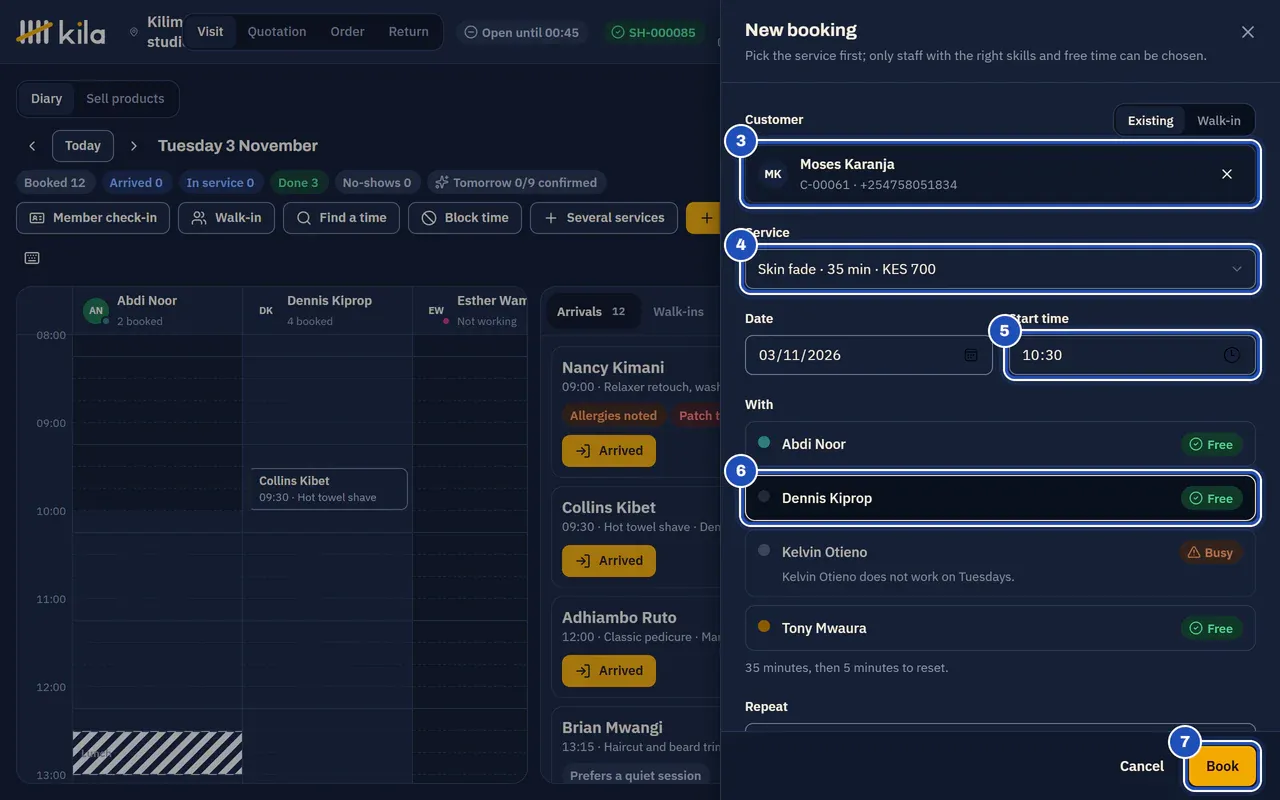The width and height of the screenshot is (1280, 800).
Task: Open the date calendar picker icon
Action: coord(970,355)
